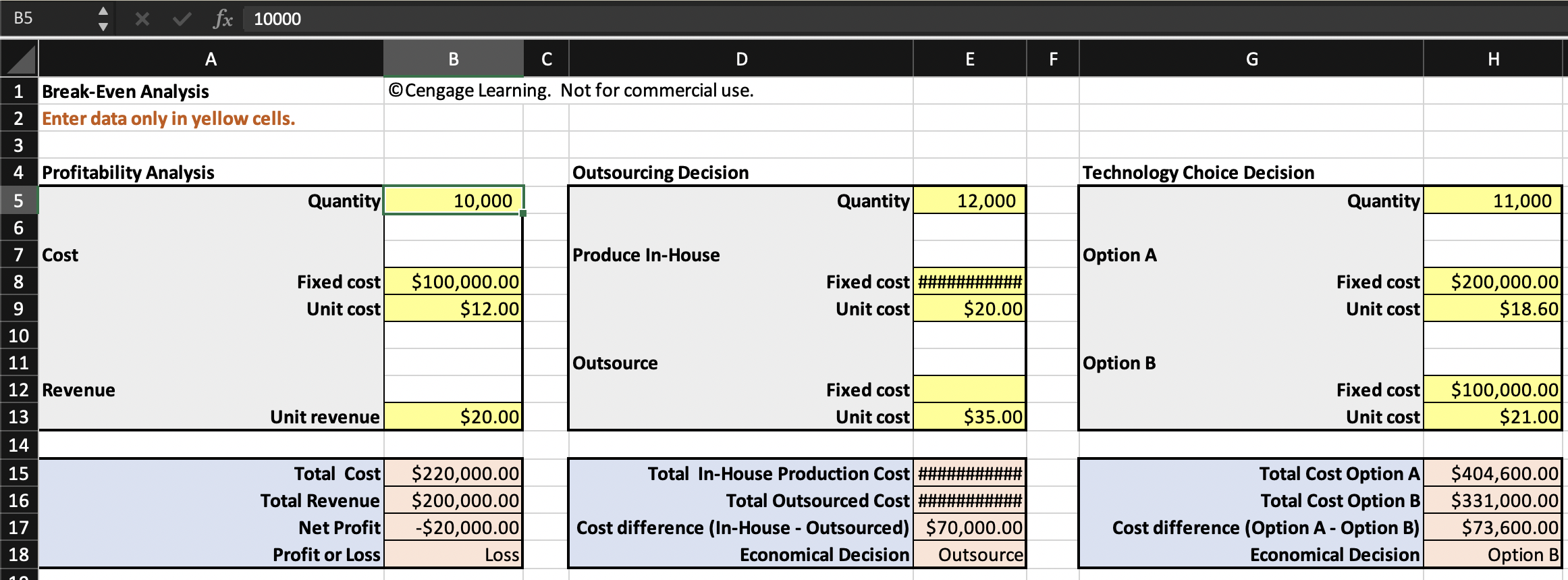This screenshot has width=1568, height=580.
Task: Click the Name Box showing B5
Action: (47, 18)
